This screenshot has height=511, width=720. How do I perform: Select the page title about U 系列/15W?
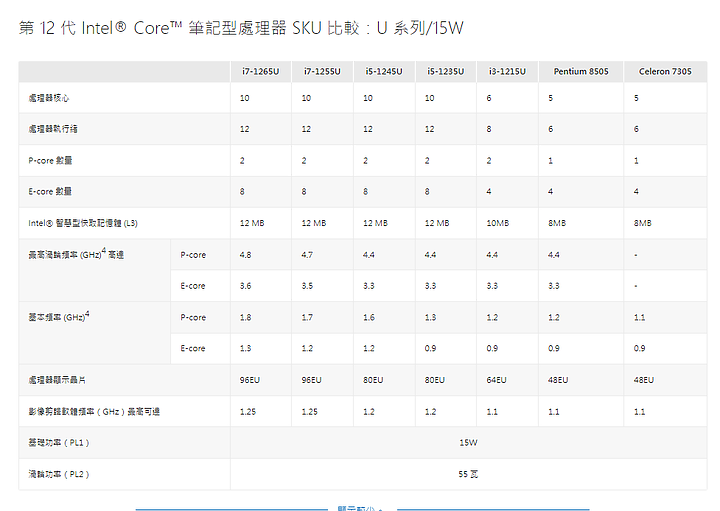pos(241,28)
